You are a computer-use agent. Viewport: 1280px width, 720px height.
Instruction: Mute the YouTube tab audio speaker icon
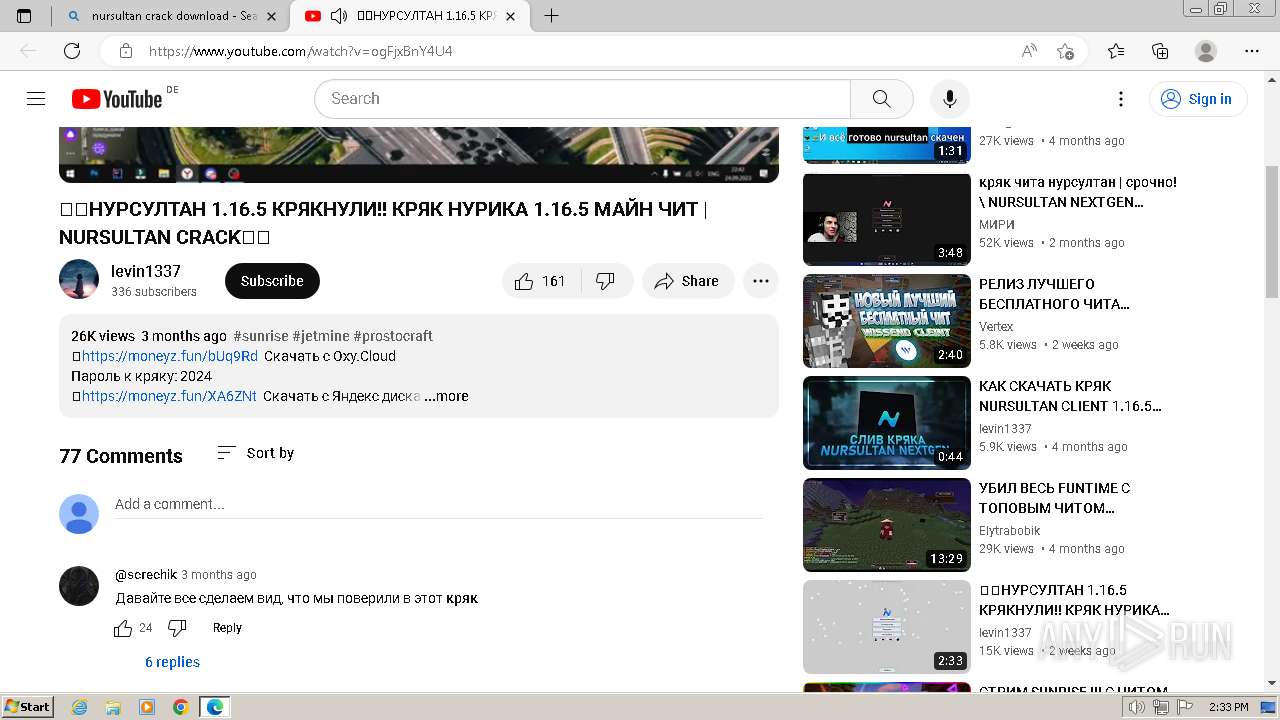click(x=339, y=16)
